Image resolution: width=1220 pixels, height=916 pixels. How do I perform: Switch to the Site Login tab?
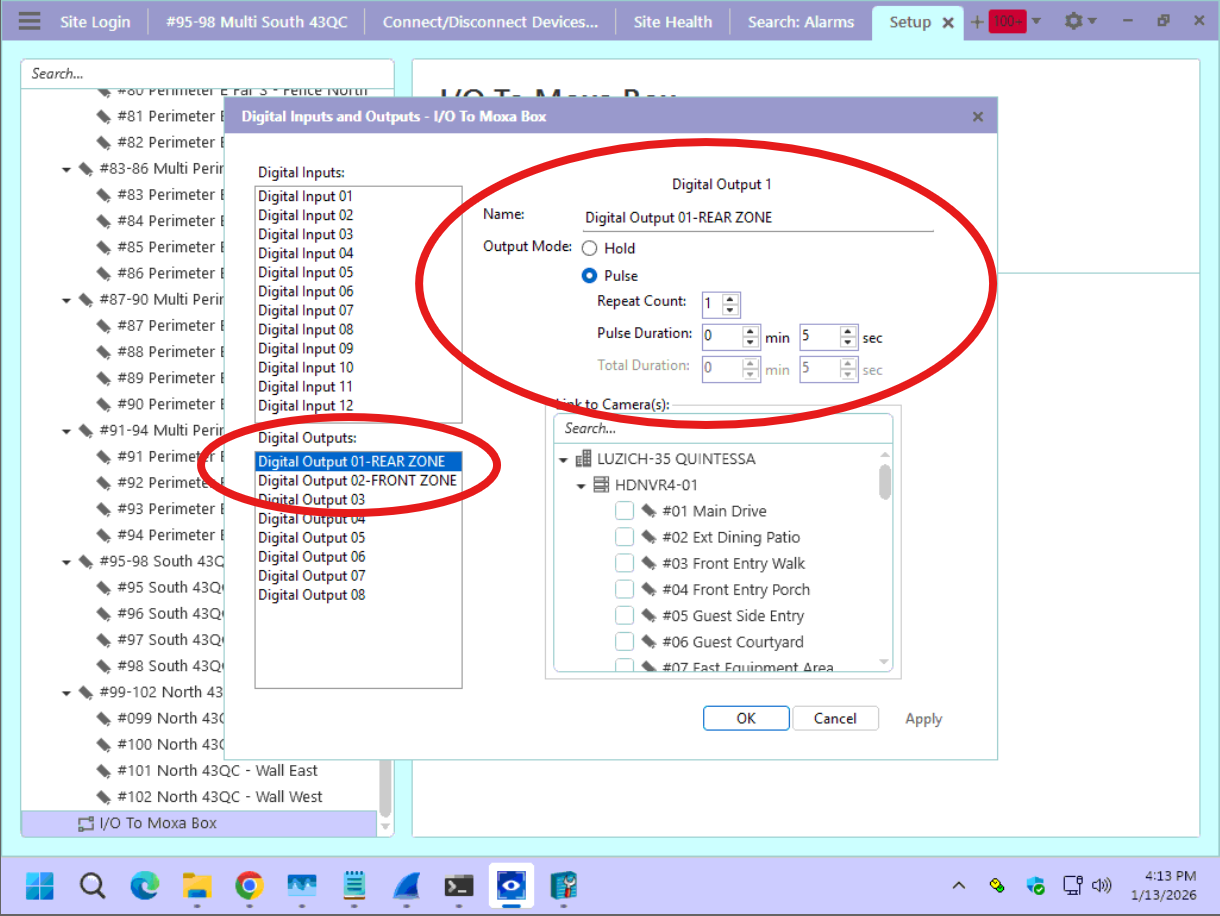coord(95,22)
